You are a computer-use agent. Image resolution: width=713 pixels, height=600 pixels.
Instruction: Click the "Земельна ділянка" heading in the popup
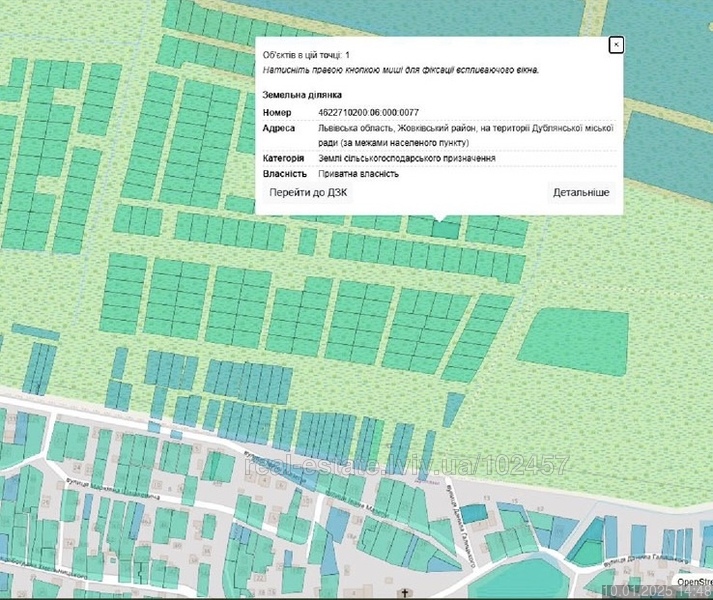tap(302, 95)
